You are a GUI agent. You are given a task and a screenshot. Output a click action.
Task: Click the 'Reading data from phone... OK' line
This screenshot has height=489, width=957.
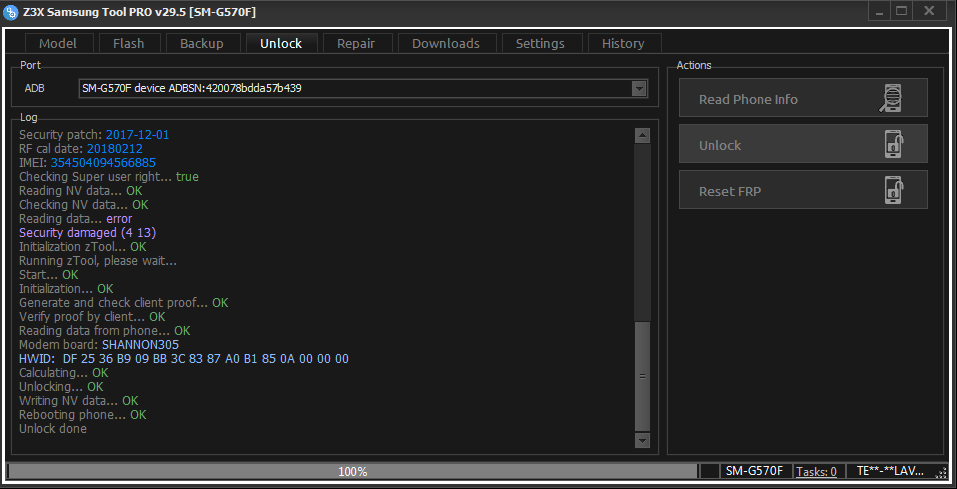click(105, 331)
